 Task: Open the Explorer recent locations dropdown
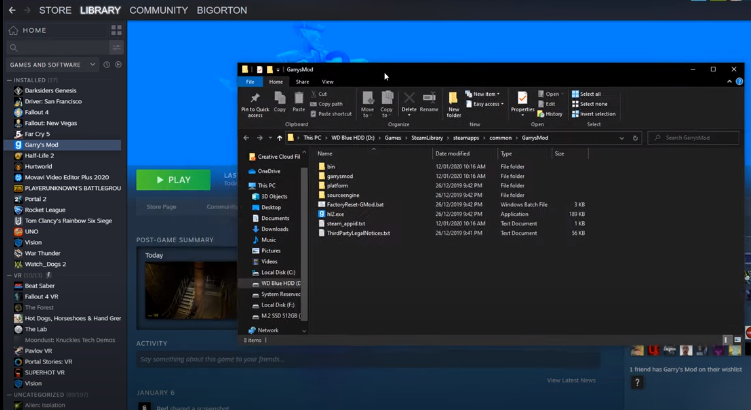coord(270,138)
